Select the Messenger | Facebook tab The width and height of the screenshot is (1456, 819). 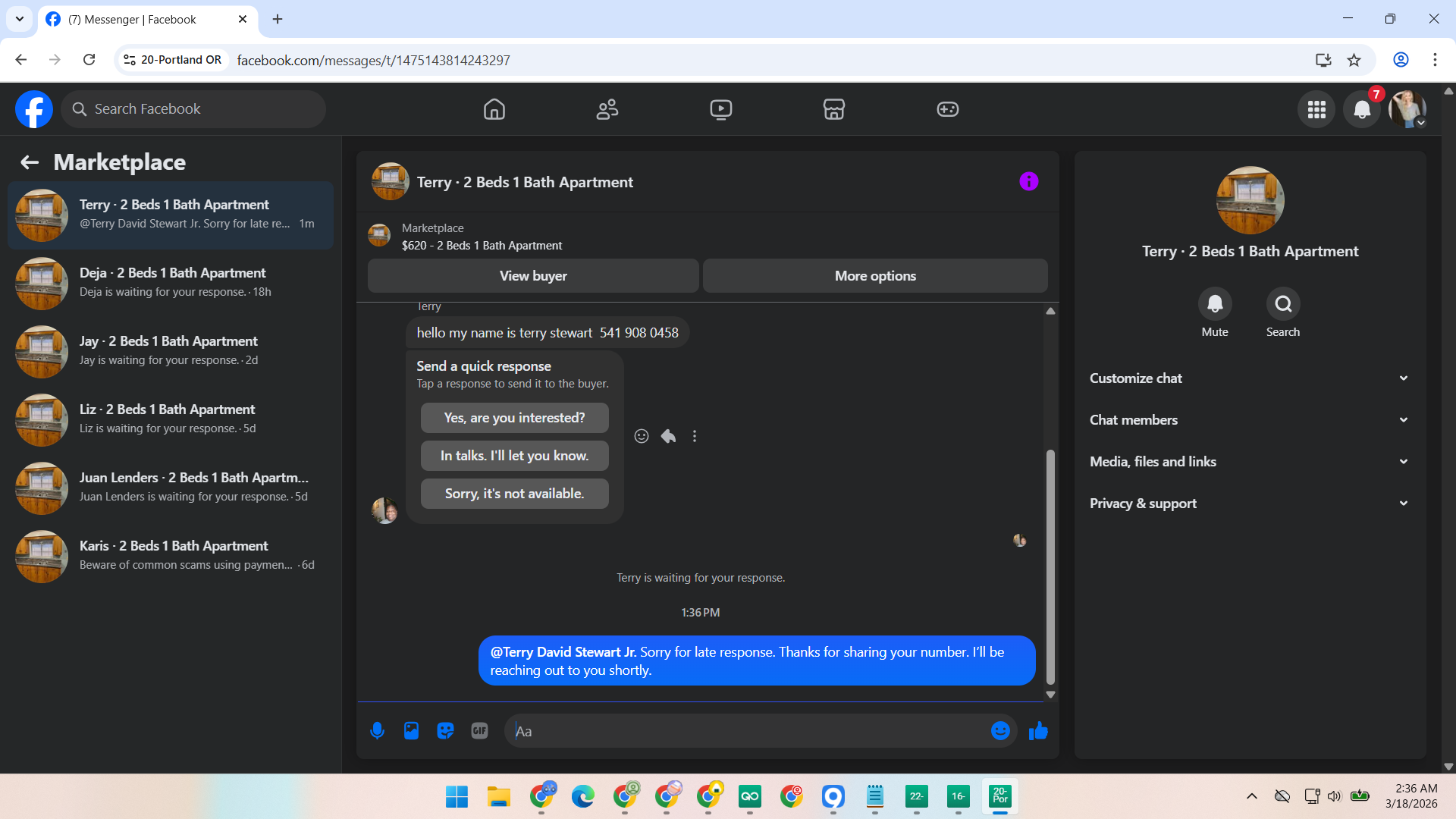coord(148,19)
